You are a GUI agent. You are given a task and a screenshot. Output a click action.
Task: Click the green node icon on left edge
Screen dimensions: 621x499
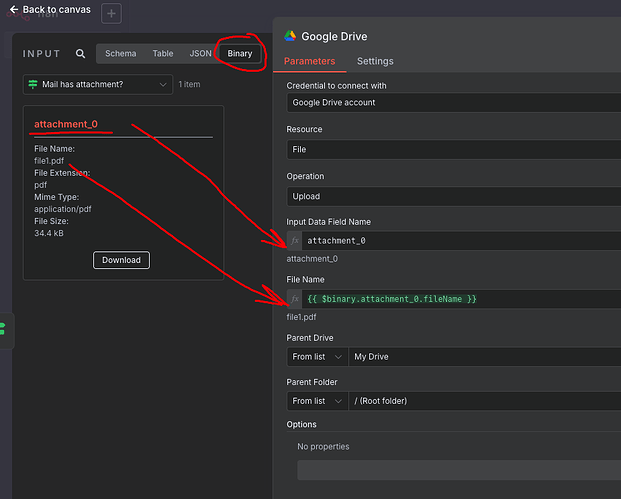coord(3,329)
